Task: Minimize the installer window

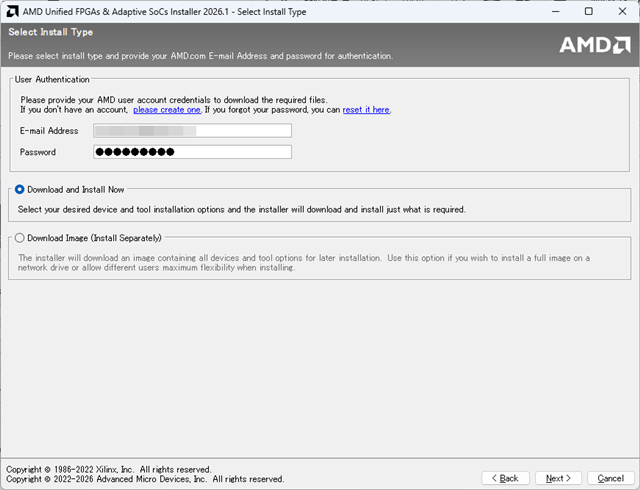Action: 556,11
